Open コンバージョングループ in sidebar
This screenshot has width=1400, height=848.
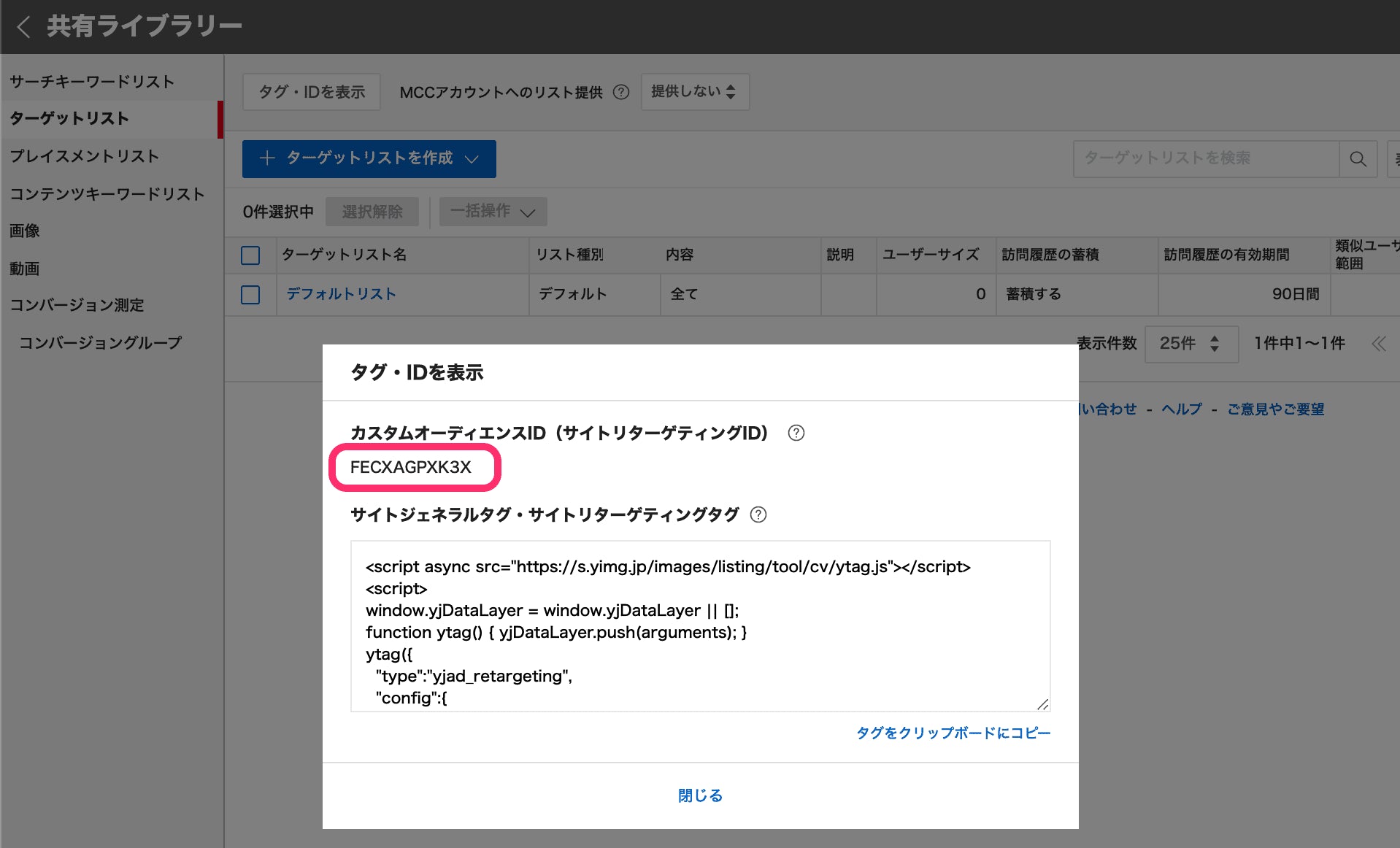100,343
